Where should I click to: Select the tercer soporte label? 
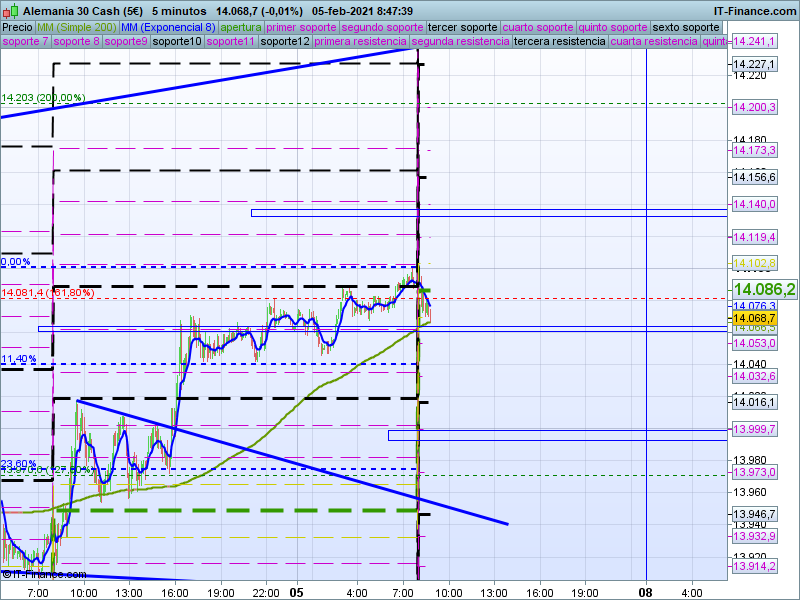(461, 27)
